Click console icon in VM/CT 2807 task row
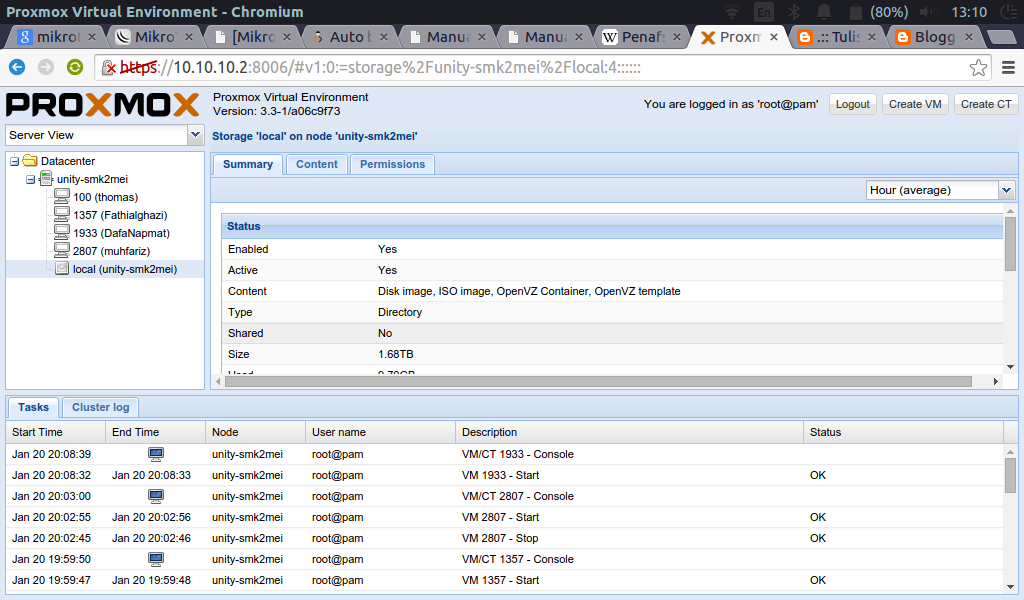The height and width of the screenshot is (600, 1024). click(155, 496)
